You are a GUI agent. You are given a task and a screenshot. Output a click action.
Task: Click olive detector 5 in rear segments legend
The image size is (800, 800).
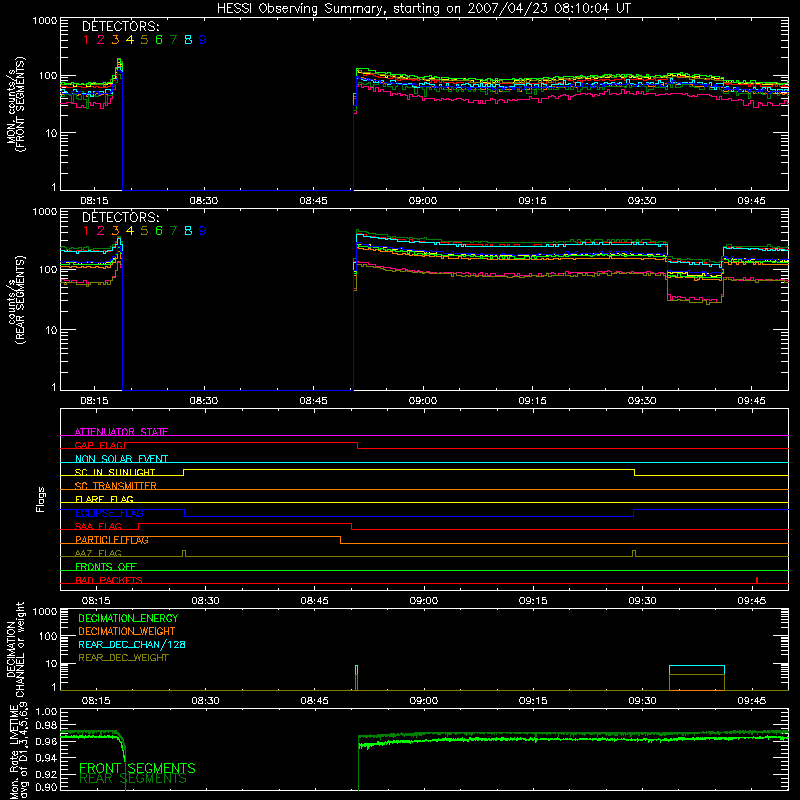pos(144,231)
